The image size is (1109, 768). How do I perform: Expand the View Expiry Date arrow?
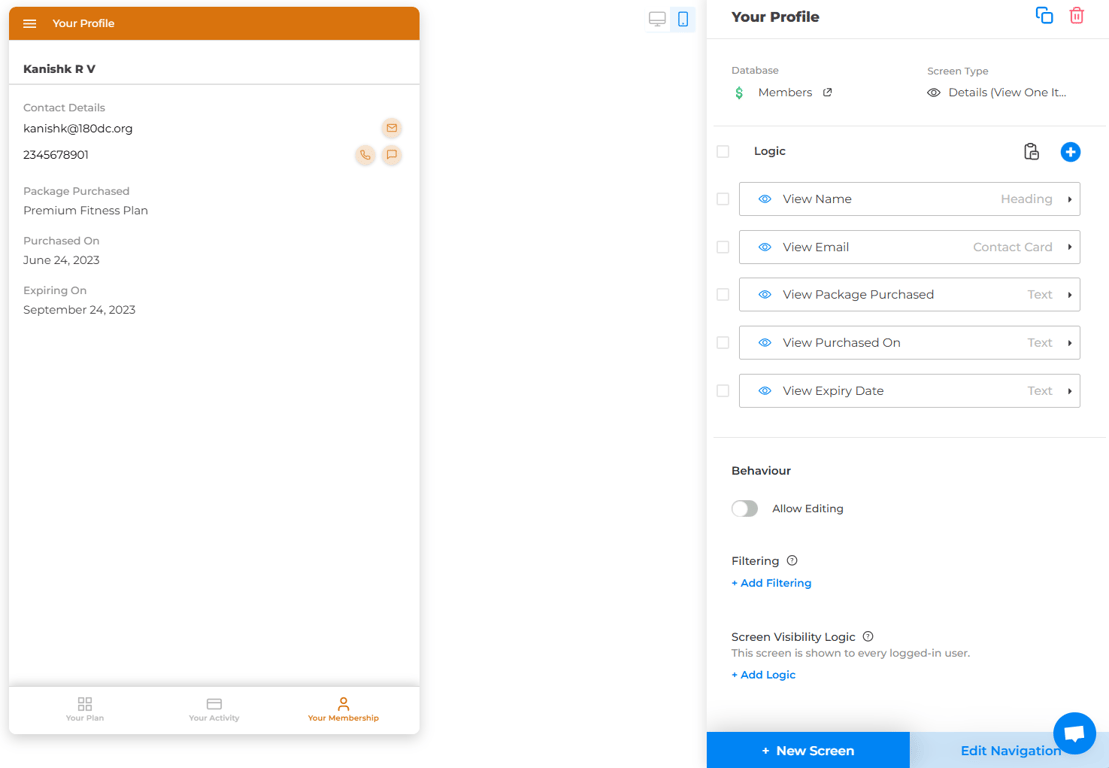(1069, 391)
